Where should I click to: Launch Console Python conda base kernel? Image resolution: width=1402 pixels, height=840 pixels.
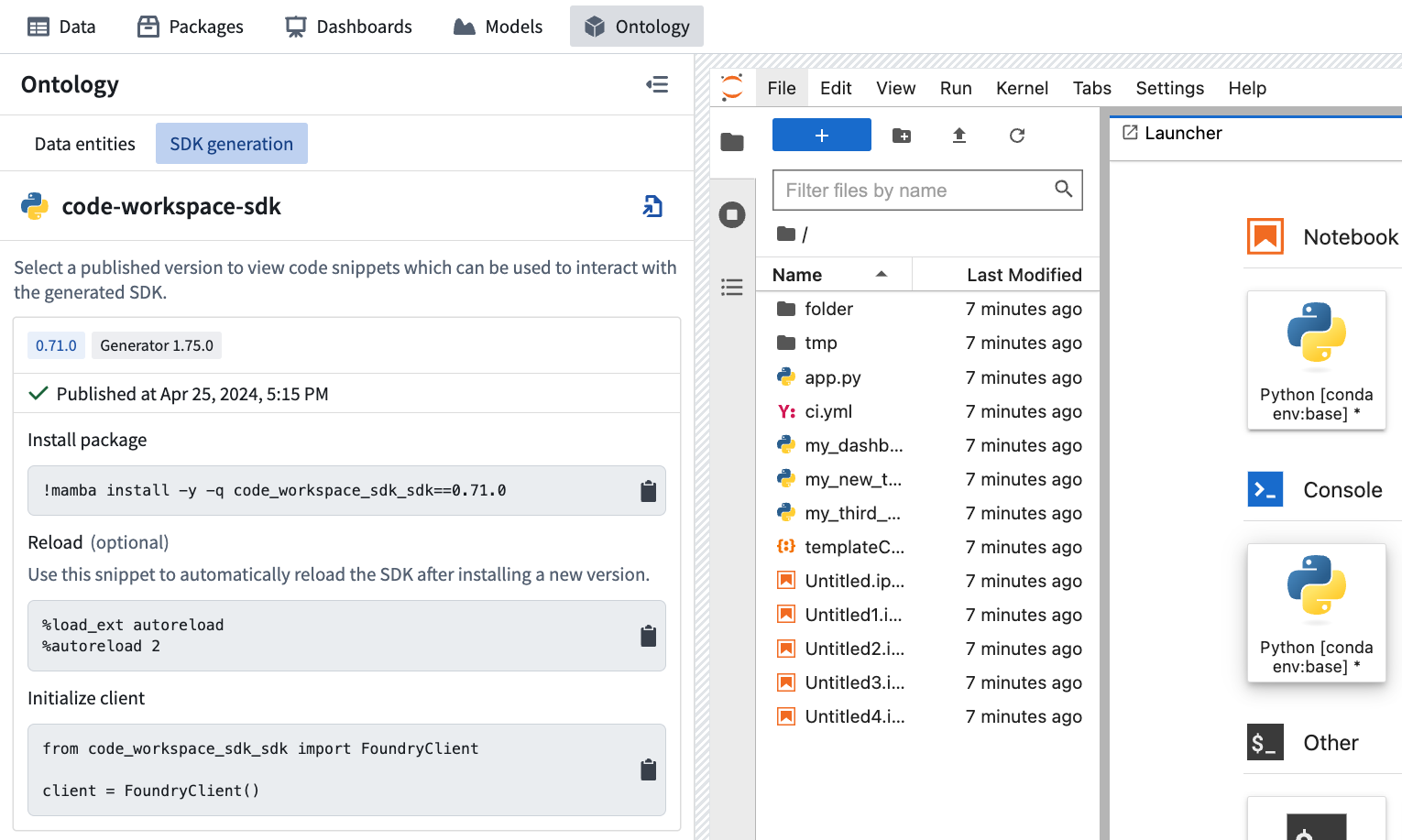click(1316, 613)
